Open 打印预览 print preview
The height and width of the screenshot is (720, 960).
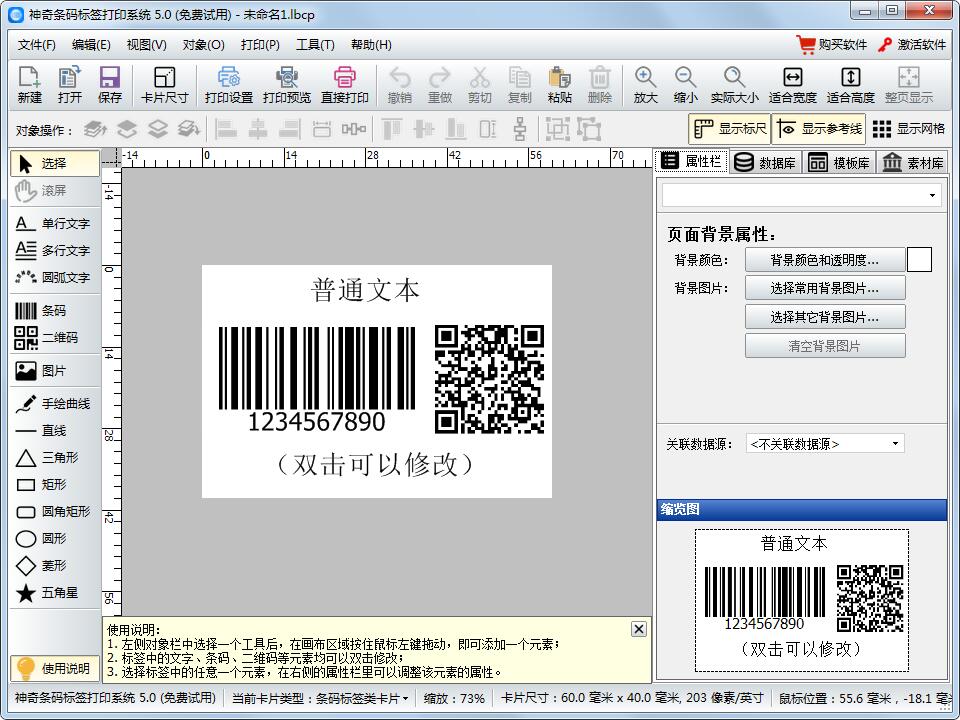point(287,84)
